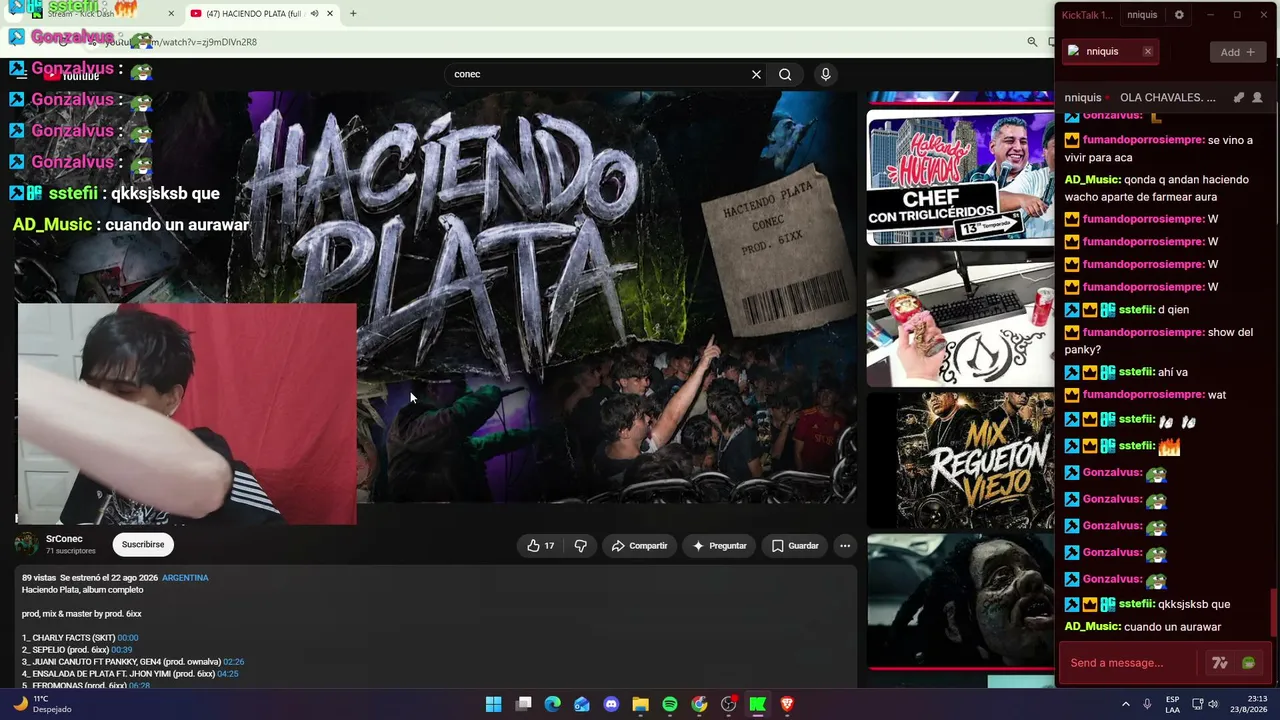Open KickTalk settings gear
1280x720 pixels.
point(1179,15)
